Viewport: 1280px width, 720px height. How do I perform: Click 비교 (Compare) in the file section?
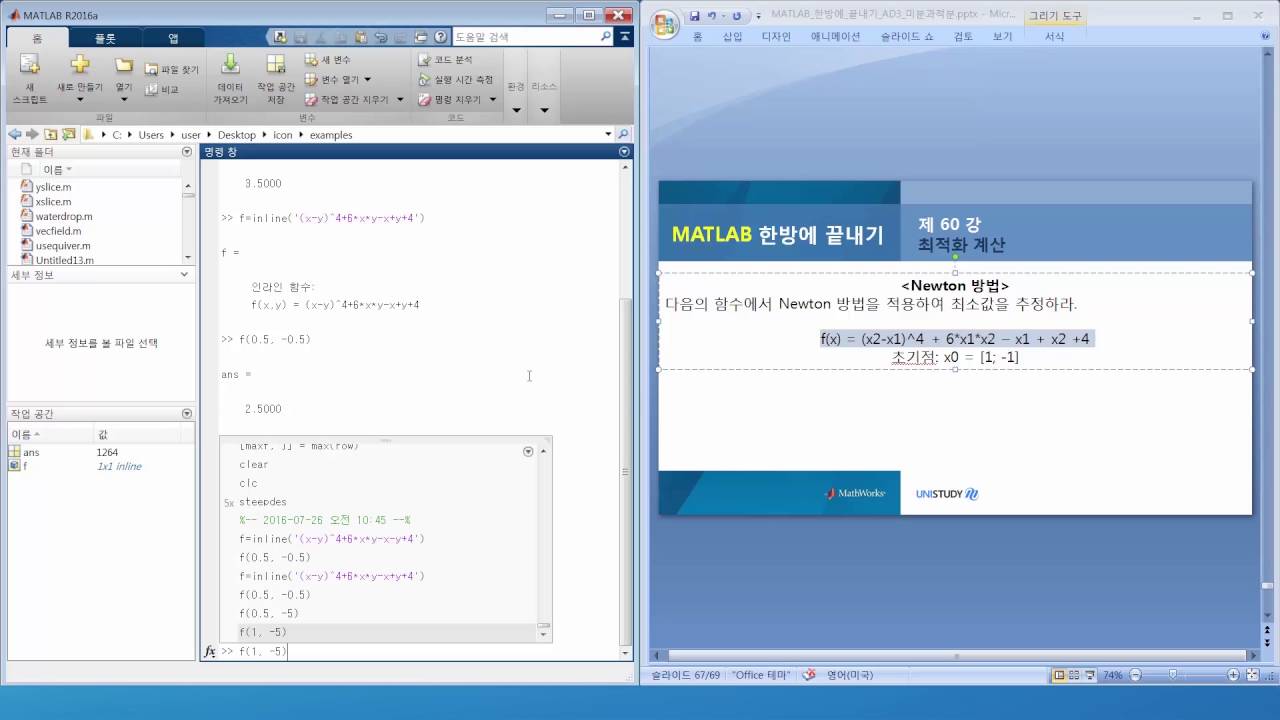coord(162,89)
